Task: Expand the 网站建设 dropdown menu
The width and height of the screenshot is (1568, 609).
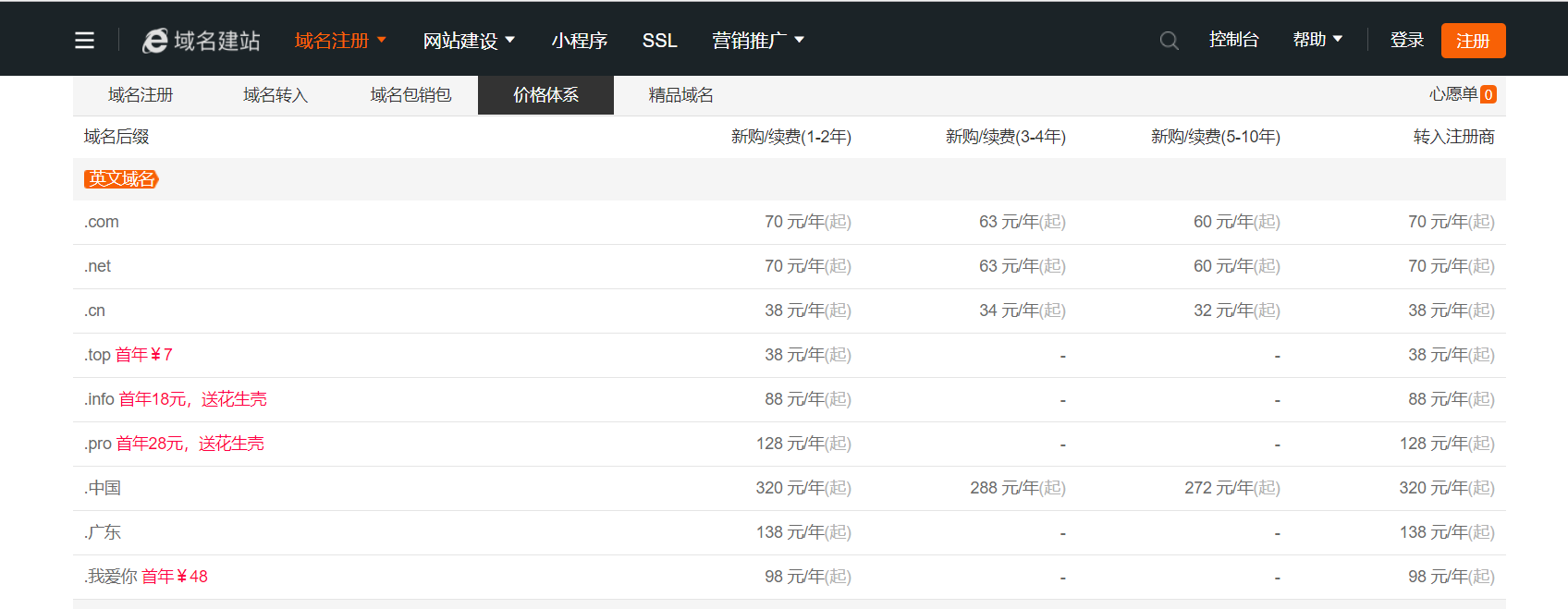Action: click(x=469, y=41)
